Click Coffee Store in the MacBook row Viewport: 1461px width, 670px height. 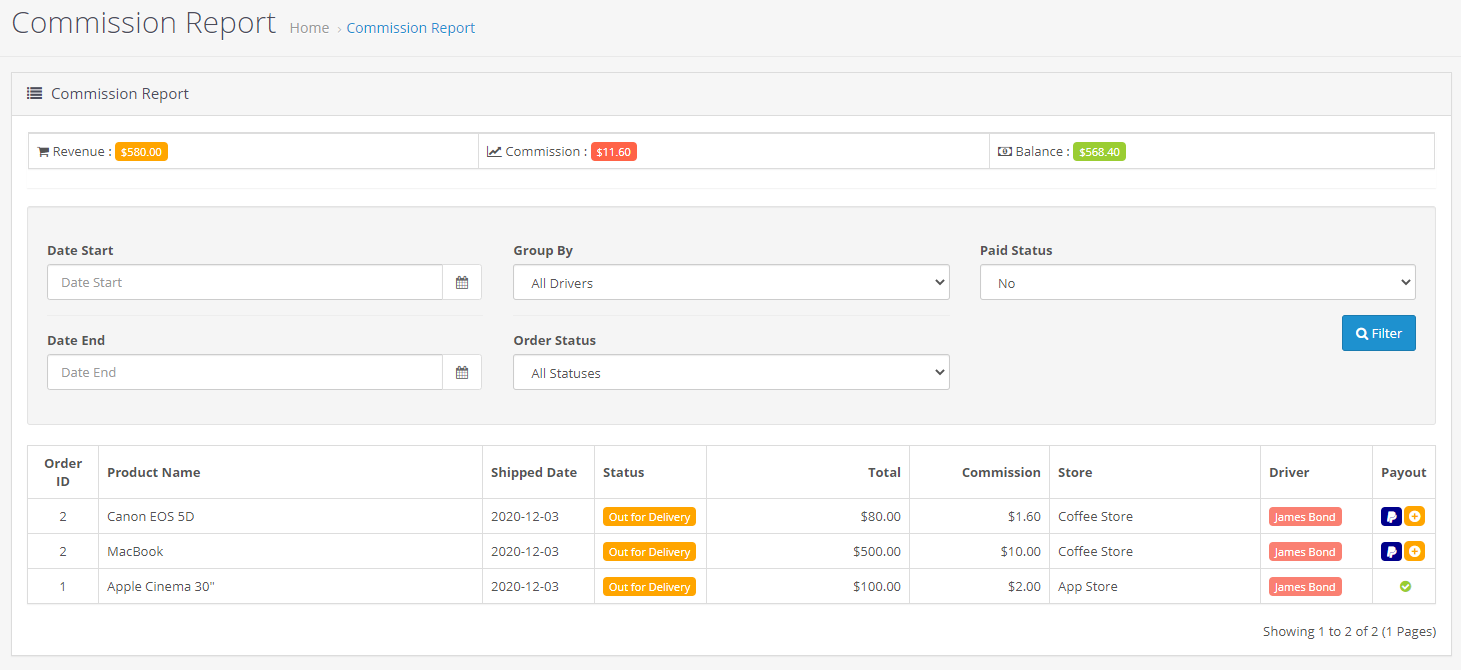point(1095,552)
